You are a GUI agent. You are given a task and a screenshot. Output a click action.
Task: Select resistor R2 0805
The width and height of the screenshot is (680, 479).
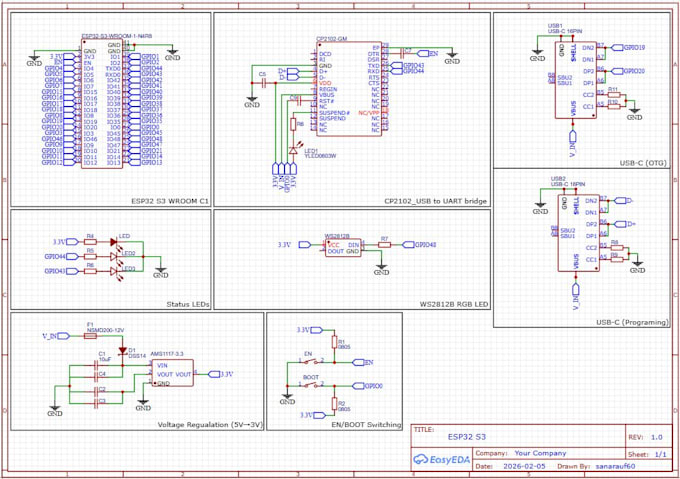334,404
